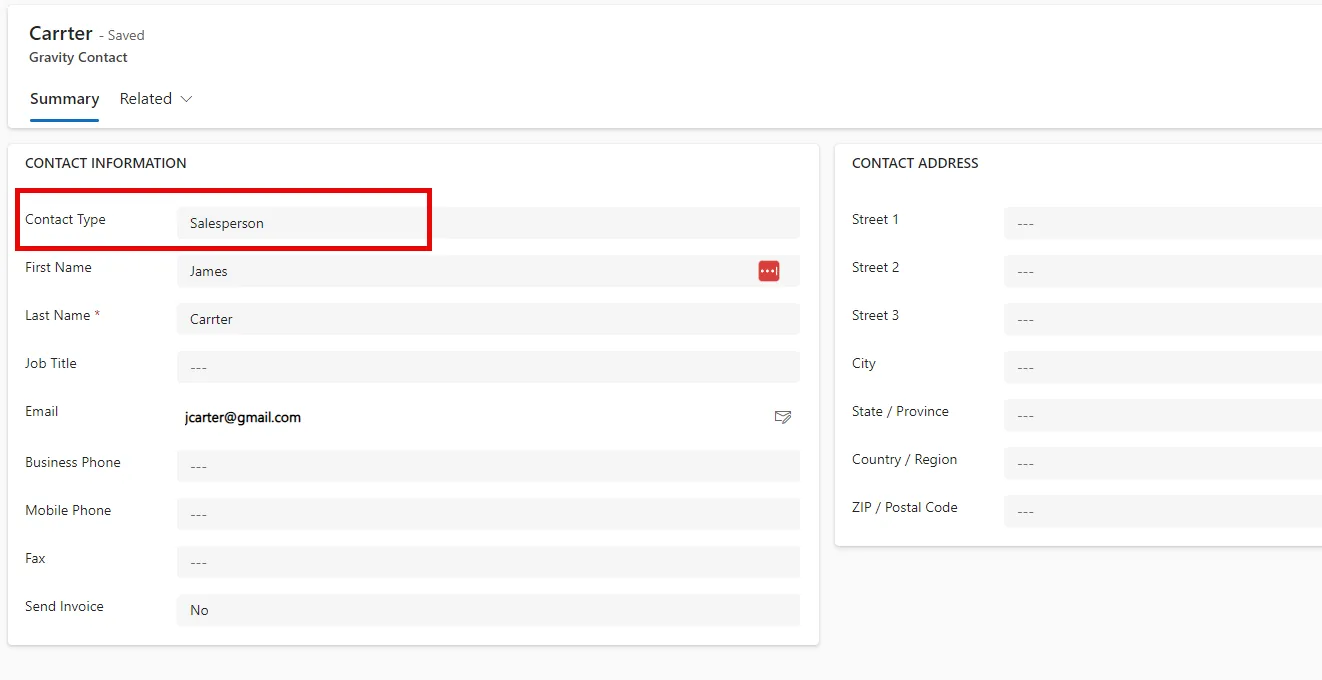Click into the Street 3 address field

1163,319
